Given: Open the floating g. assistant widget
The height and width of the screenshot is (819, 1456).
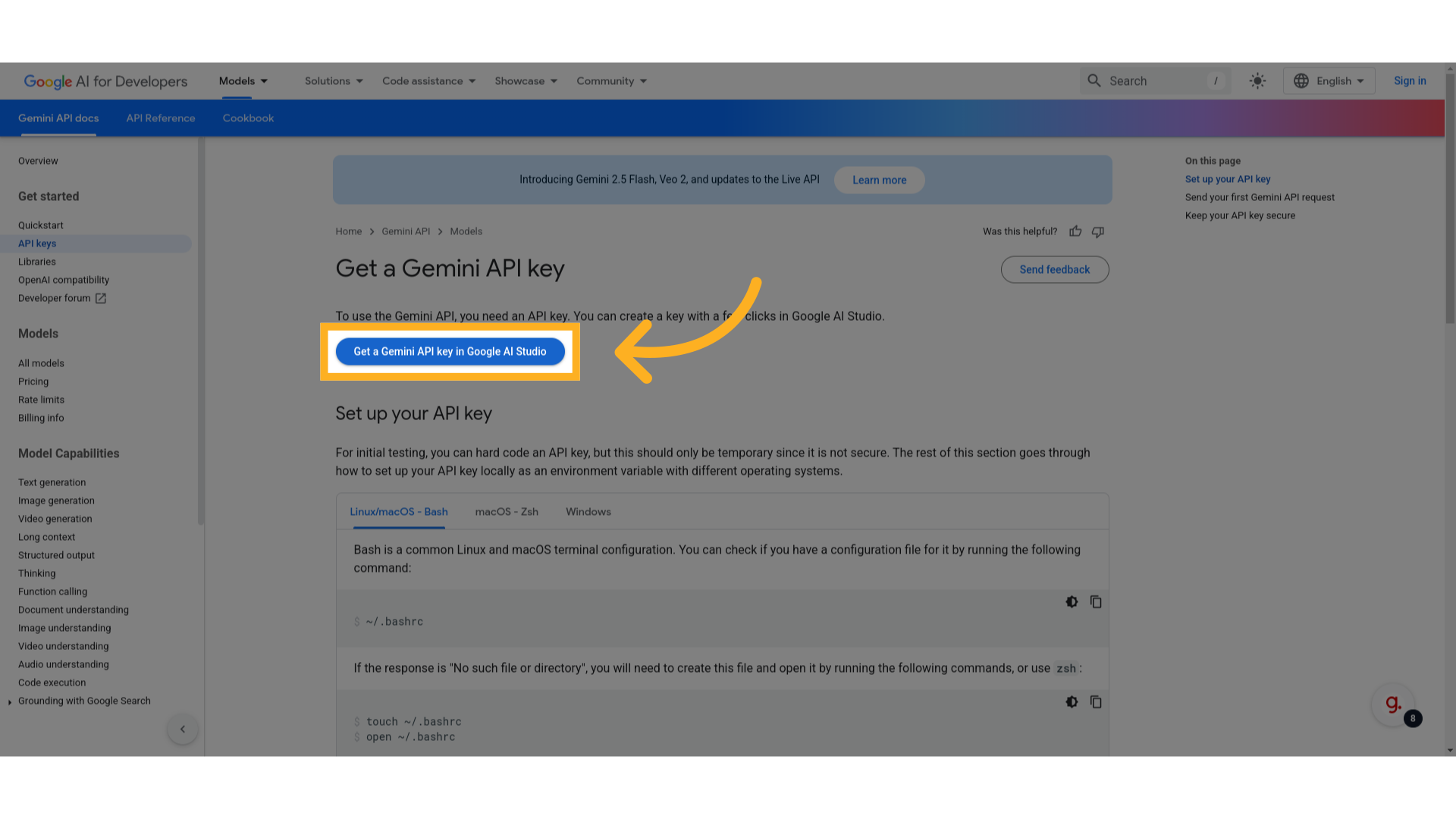Looking at the screenshot, I should coord(1393,704).
